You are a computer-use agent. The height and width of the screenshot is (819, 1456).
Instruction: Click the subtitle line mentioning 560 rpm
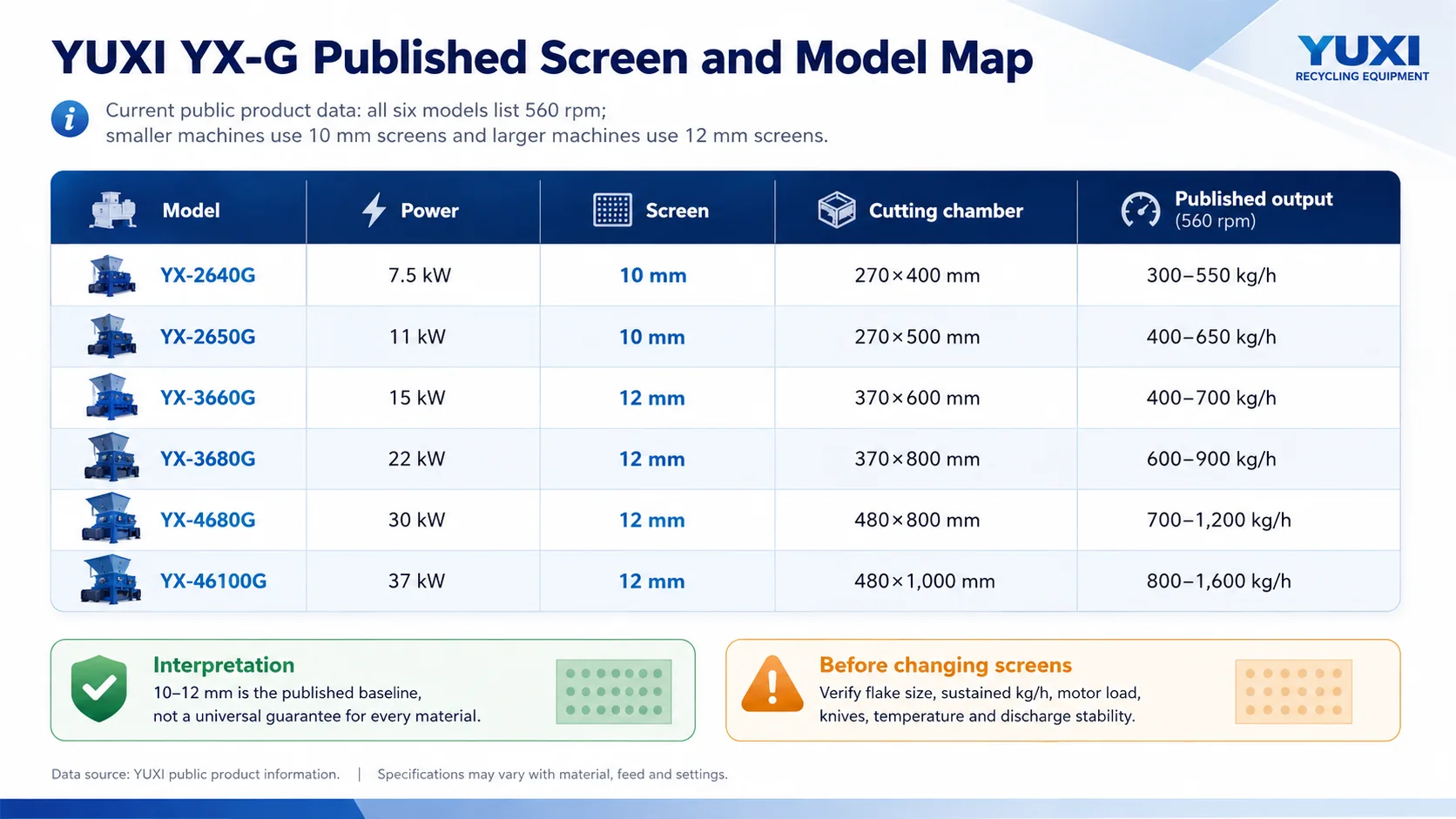[x=355, y=111]
